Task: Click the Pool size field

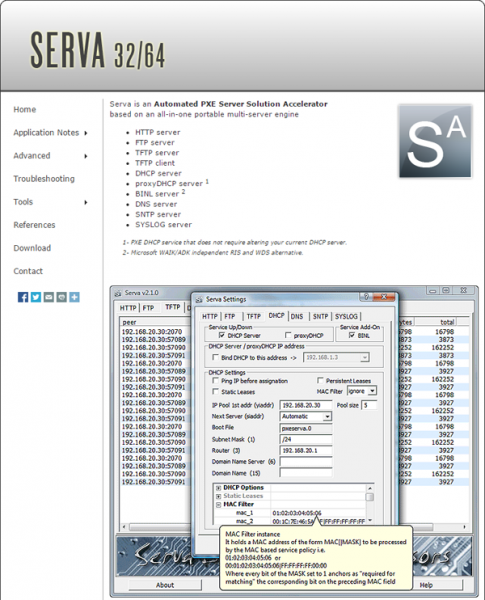Action: tap(369, 405)
